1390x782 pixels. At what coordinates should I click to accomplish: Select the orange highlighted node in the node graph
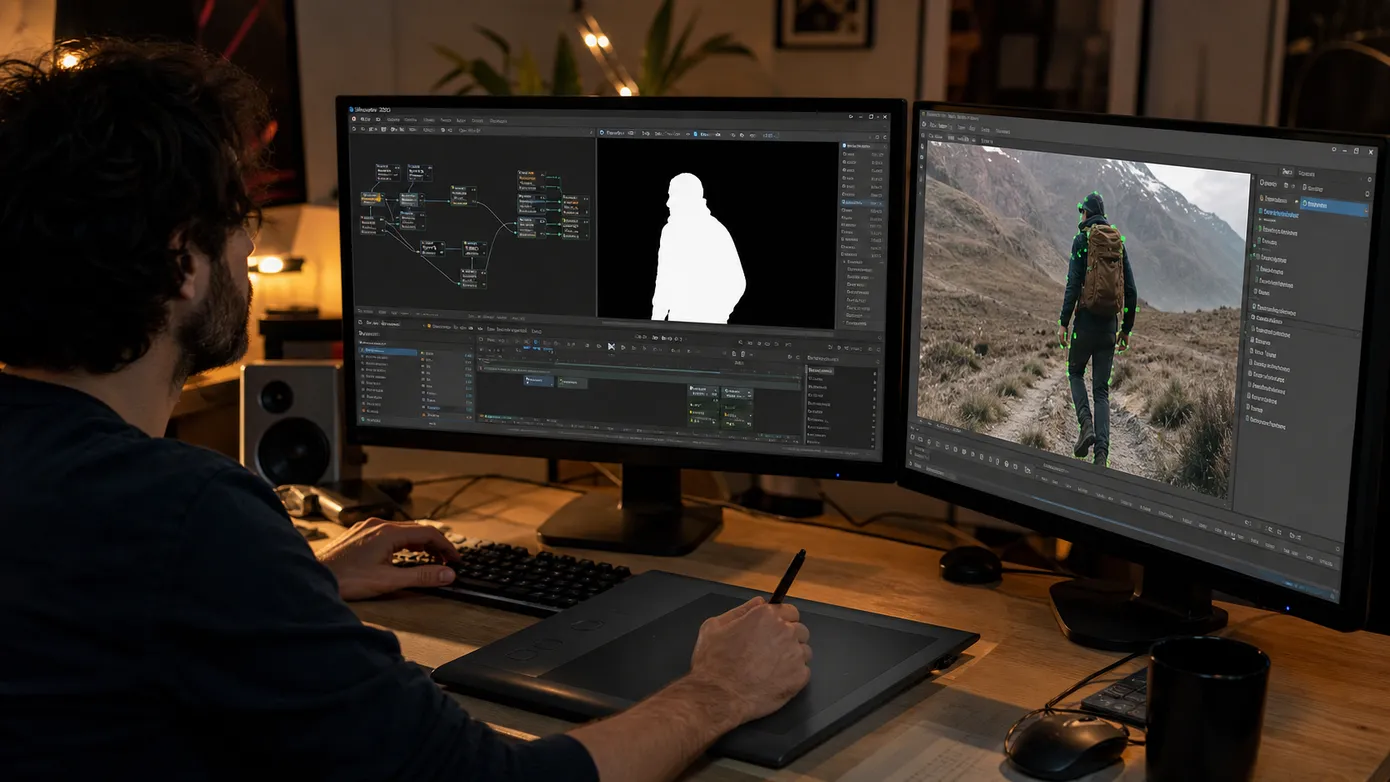370,198
